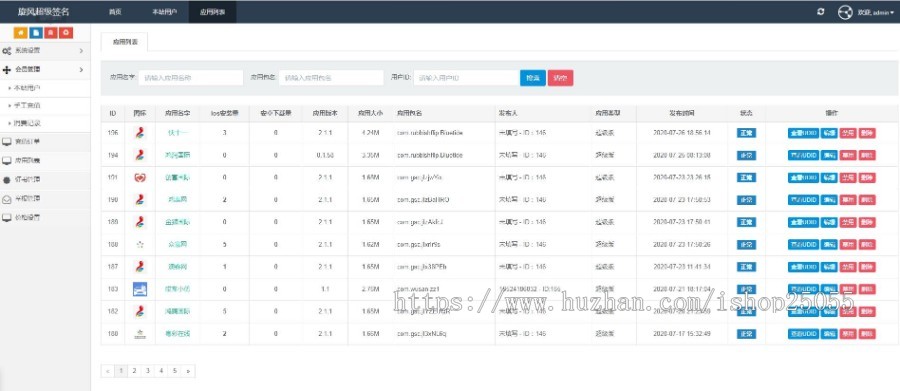Screen dimensions: 900x391
Task: Go to pagination page 4
Action: [161, 371]
